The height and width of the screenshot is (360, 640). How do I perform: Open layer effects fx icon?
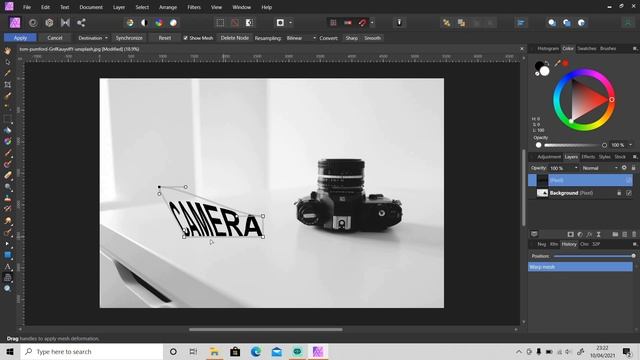click(x=589, y=234)
